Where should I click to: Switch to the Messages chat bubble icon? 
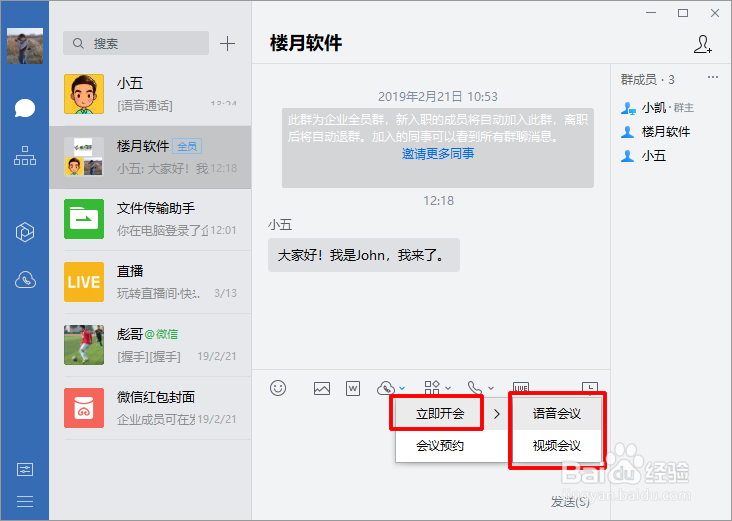[x=25, y=108]
